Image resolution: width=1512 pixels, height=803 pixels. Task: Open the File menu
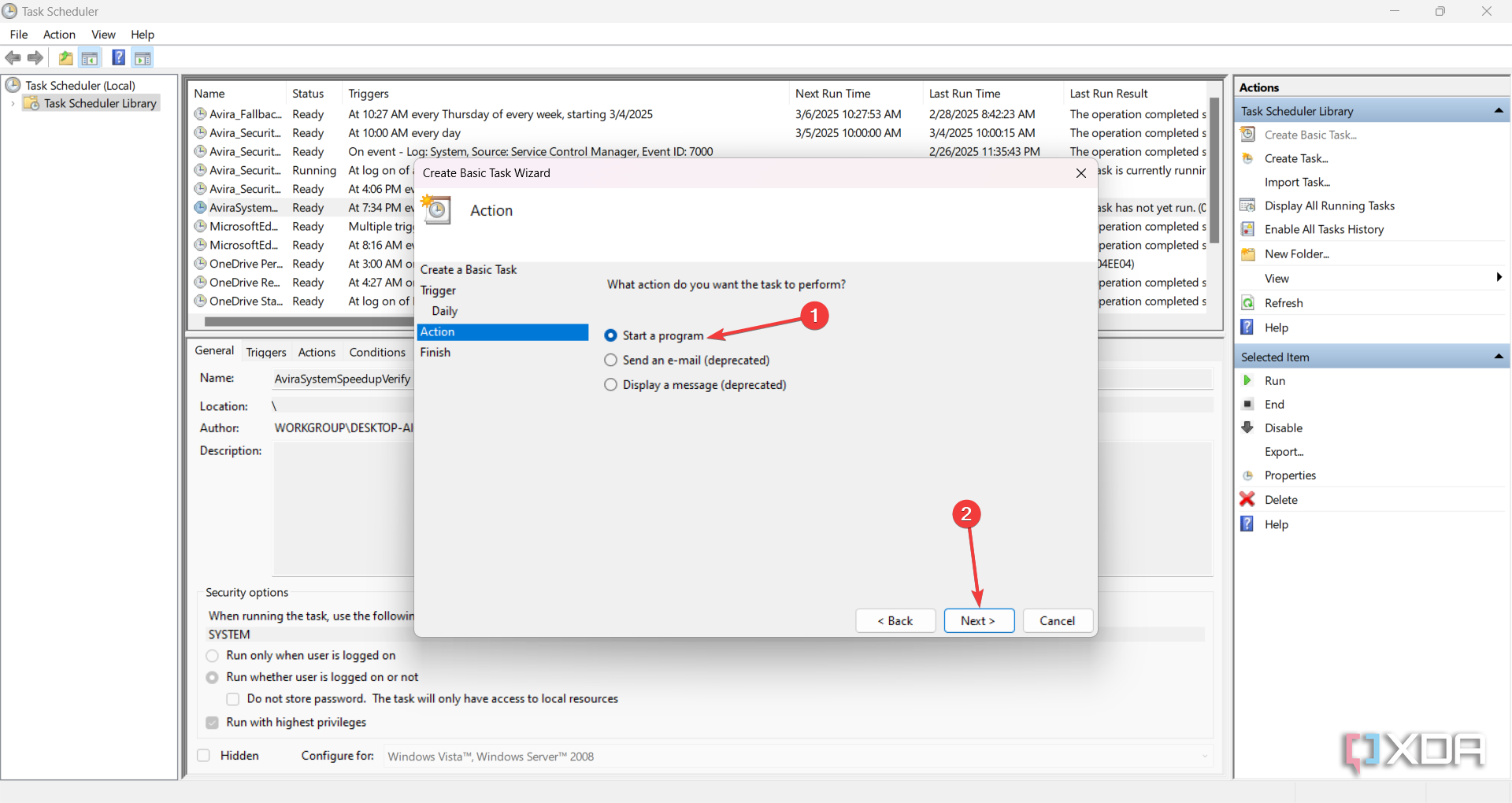pyautogui.click(x=19, y=35)
